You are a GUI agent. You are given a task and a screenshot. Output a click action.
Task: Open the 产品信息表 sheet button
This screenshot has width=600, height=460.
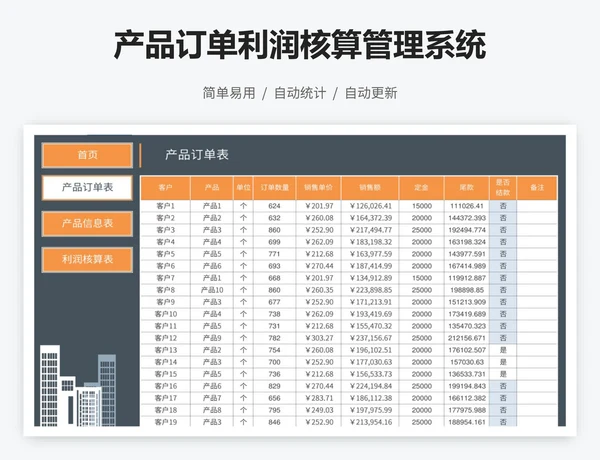click(87, 223)
